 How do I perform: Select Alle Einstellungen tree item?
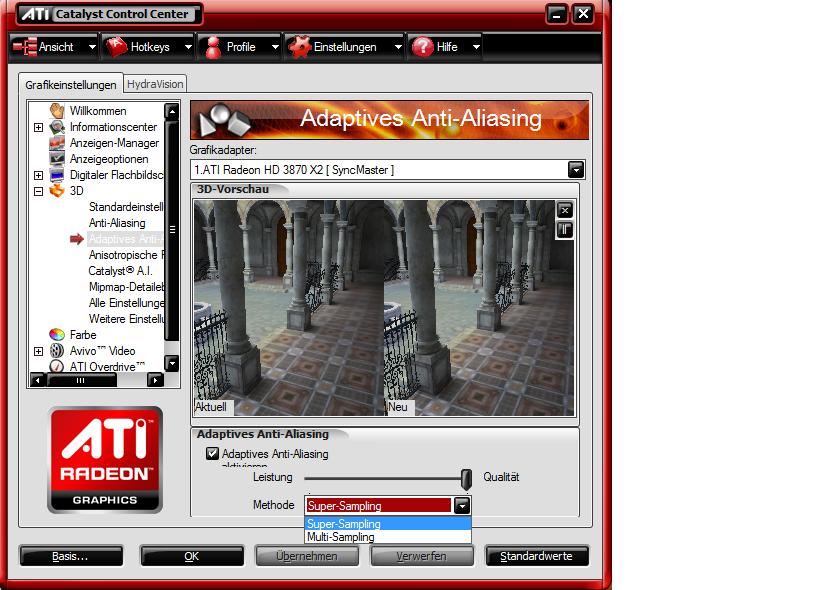[x=126, y=303]
